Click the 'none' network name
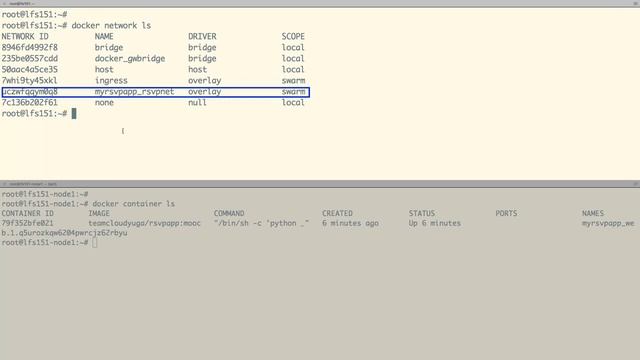The width and height of the screenshot is (640, 360). pyautogui.click(x=104, y=102)
